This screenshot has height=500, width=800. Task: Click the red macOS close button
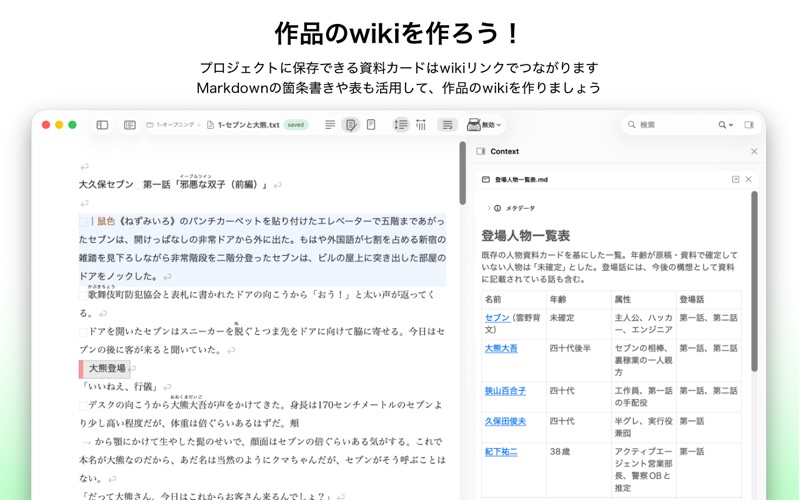point(46,125)
